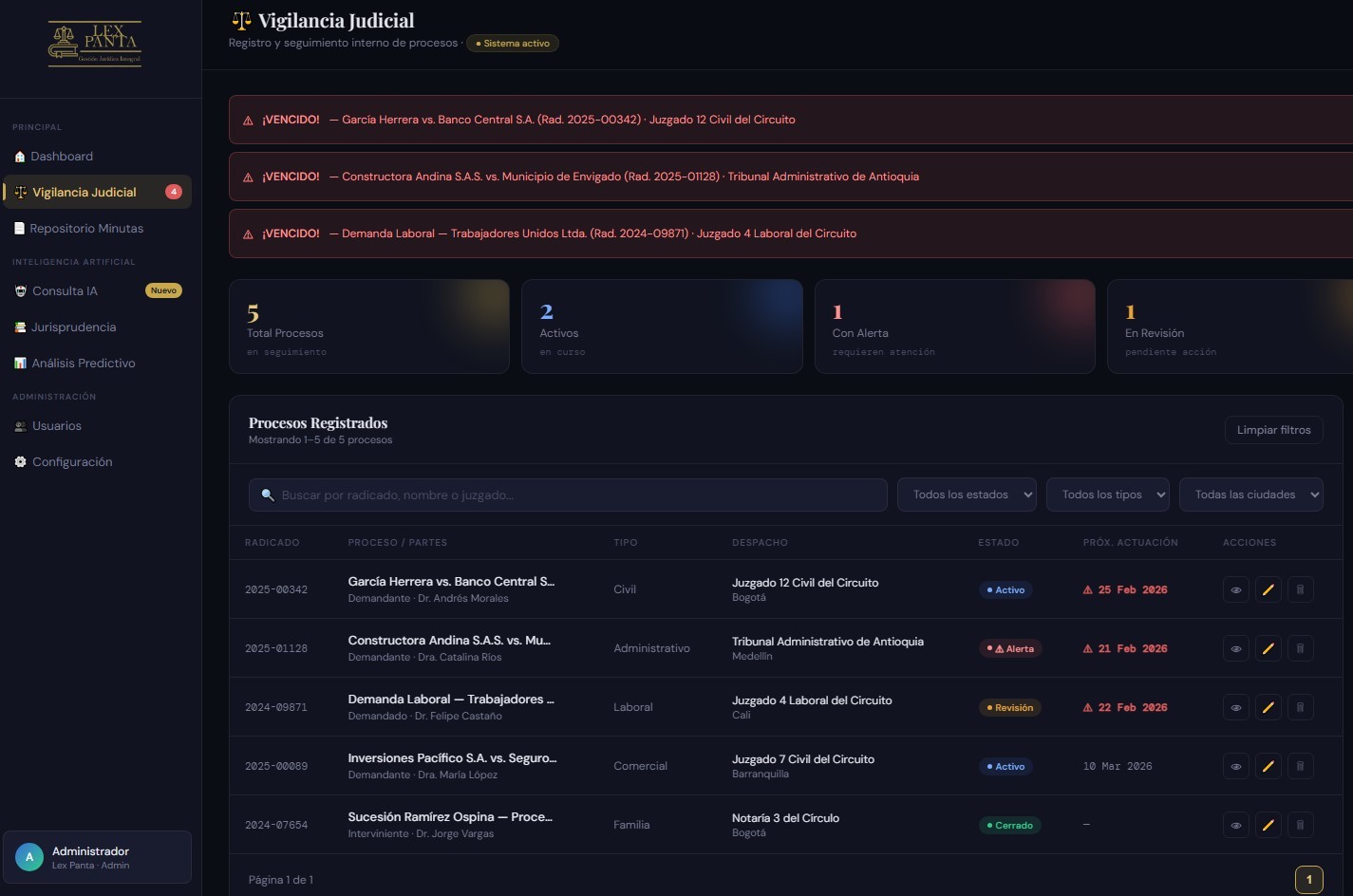View details for process 2025-01128
1353x896 pixels.
(1235, 648)
